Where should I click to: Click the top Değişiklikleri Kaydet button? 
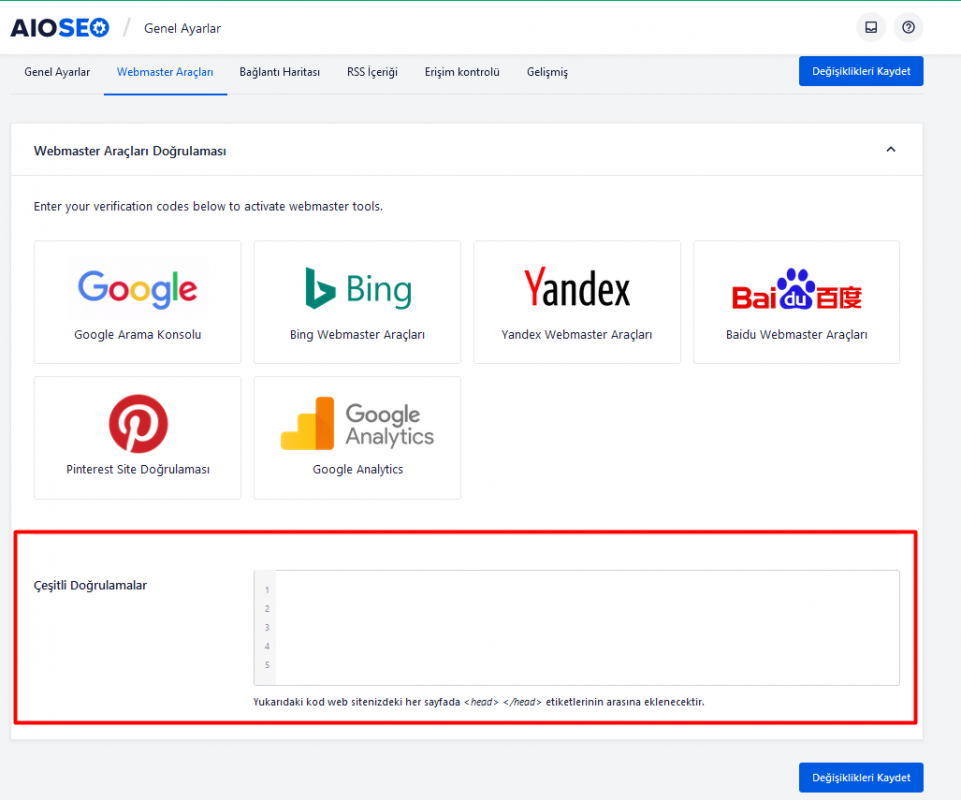(860, 71)
